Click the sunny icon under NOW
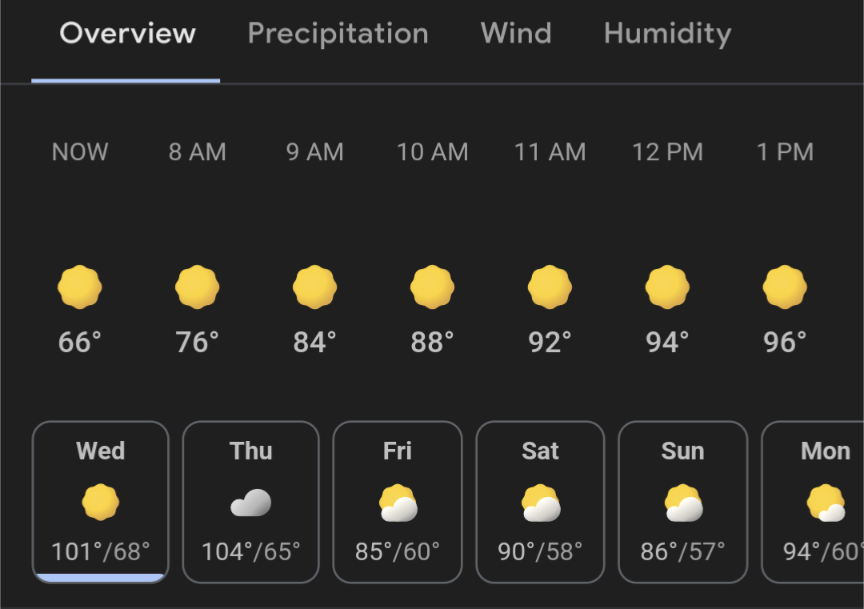864x609 pixels. pos(80,287)
